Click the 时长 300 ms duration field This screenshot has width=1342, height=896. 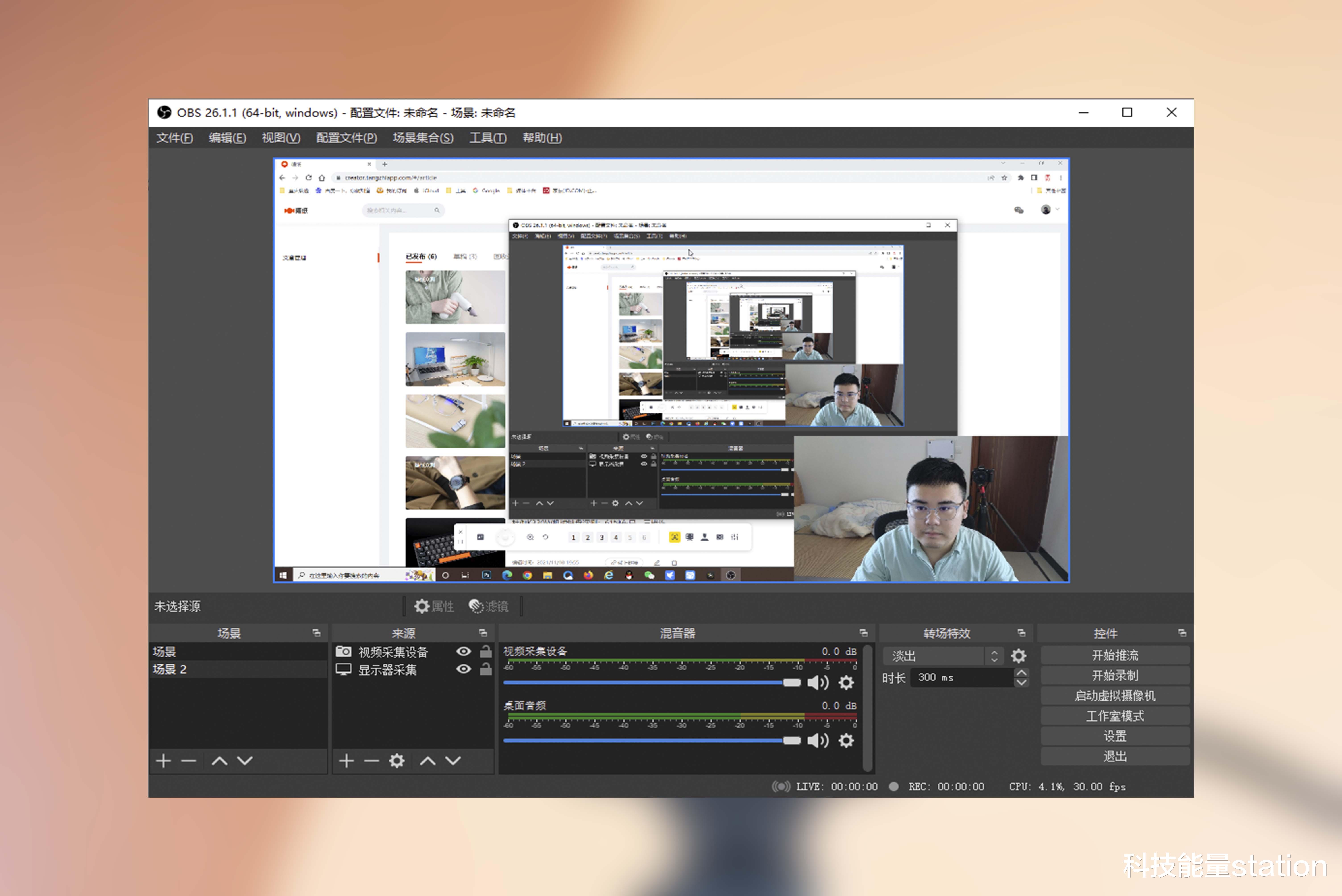point(962,678)
